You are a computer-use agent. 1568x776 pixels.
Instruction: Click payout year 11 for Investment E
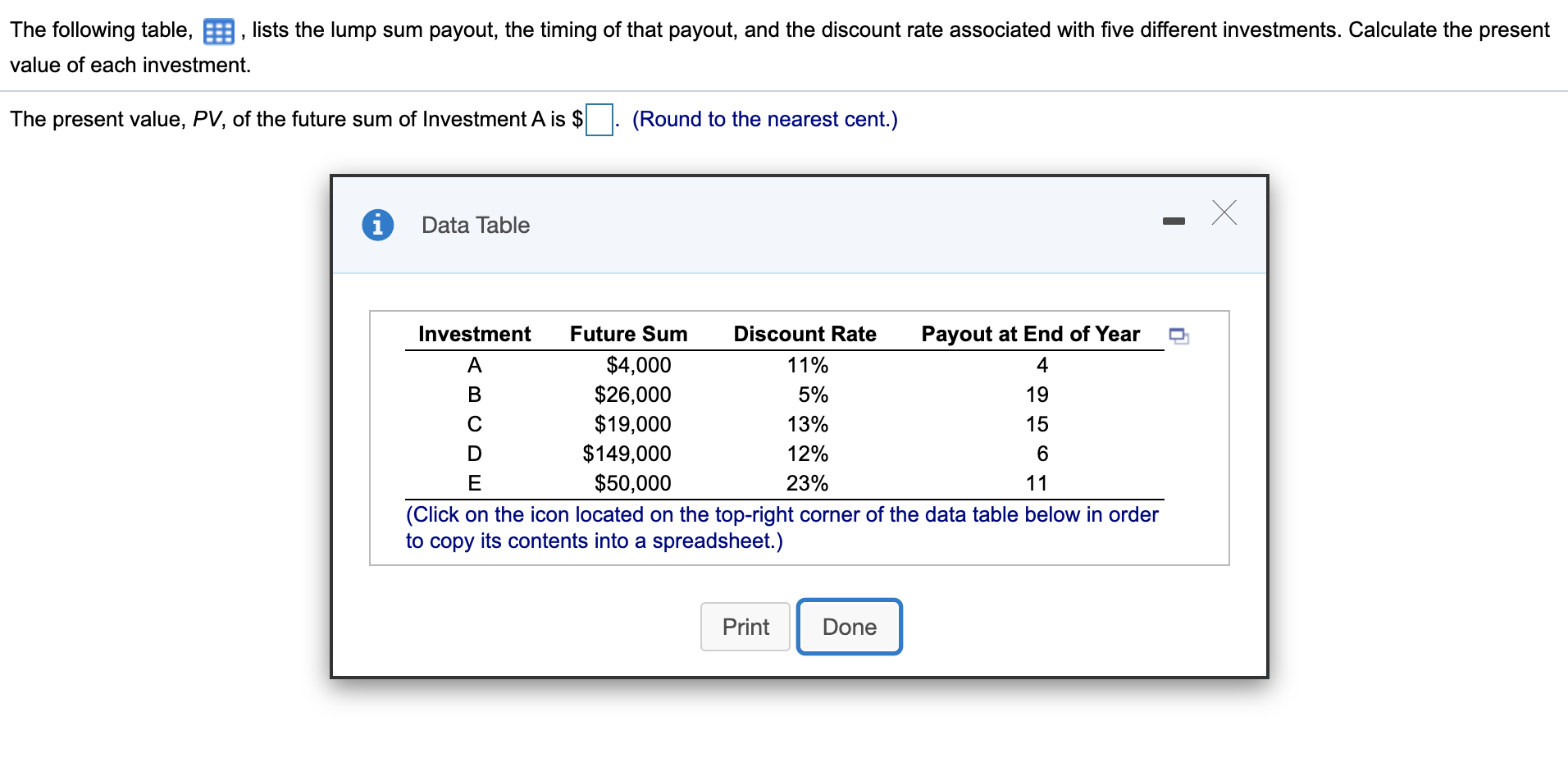[1037, 483]
